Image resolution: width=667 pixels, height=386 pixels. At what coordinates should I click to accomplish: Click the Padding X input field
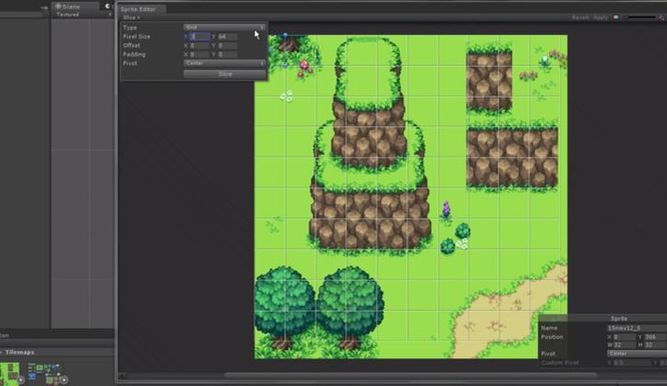(200, 54)
